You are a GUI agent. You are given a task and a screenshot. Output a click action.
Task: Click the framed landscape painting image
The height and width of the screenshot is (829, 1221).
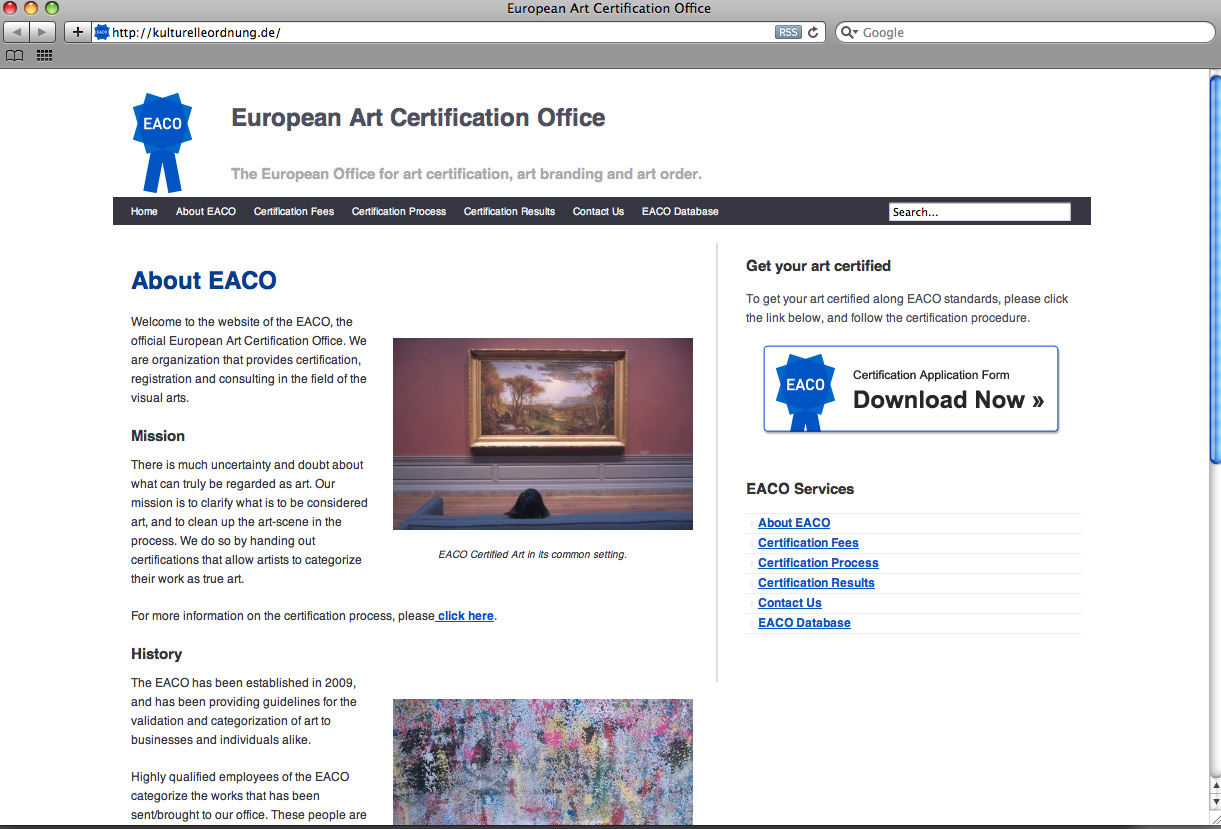(x=543, y=434)
